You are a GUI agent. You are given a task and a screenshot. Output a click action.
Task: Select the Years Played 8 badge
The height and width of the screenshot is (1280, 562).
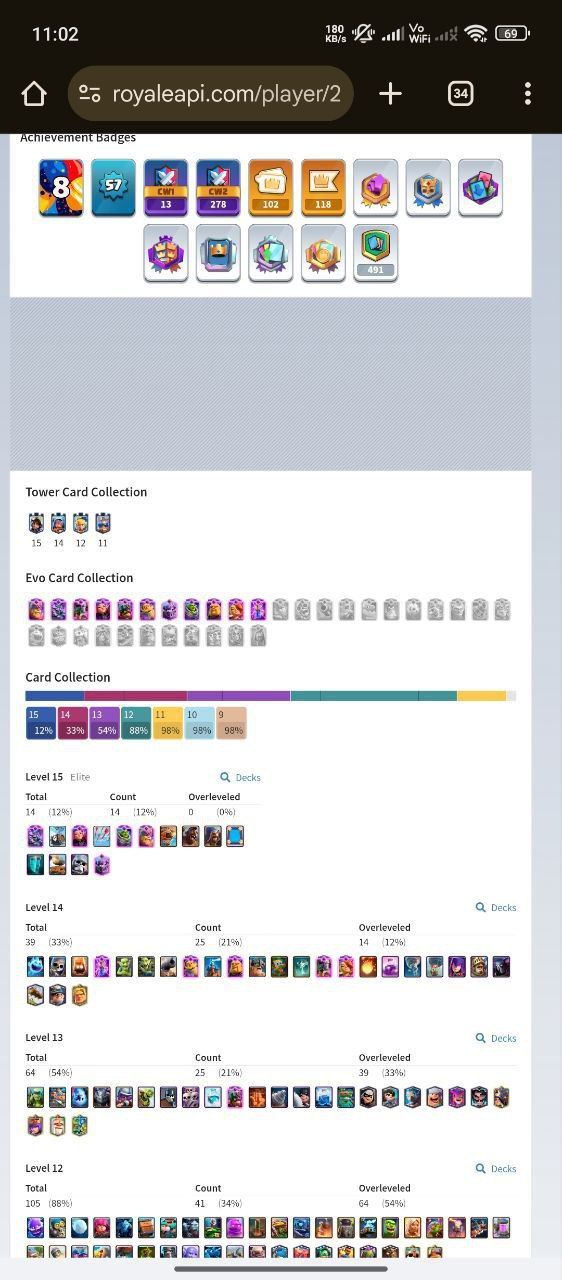coord(61,188)
